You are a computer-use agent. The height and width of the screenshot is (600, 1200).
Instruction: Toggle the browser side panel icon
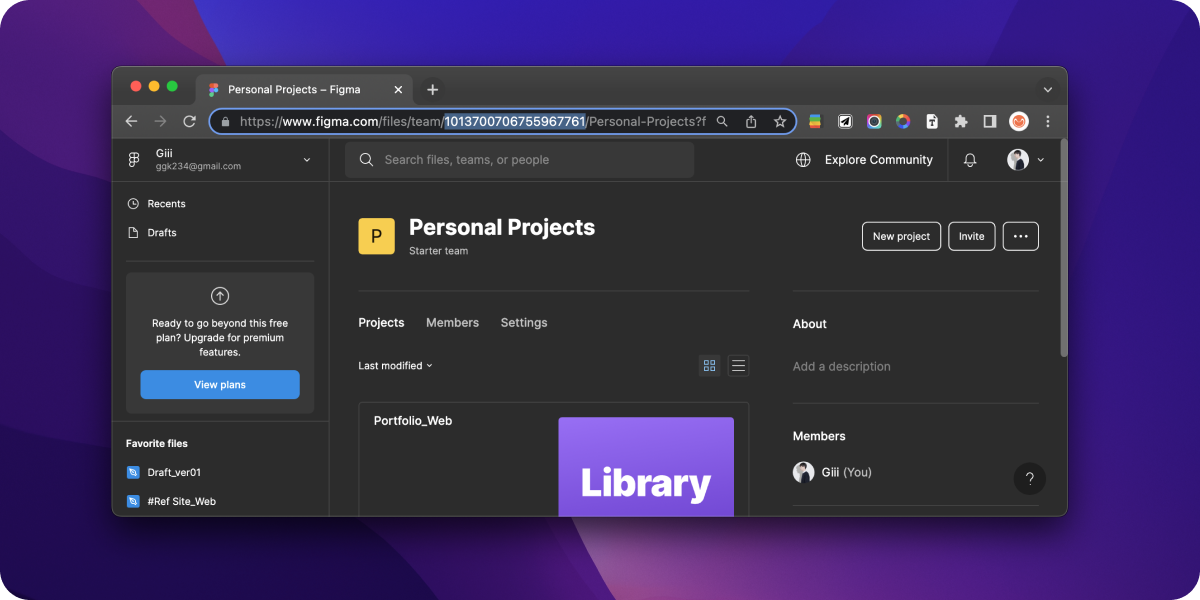point(990,121)
